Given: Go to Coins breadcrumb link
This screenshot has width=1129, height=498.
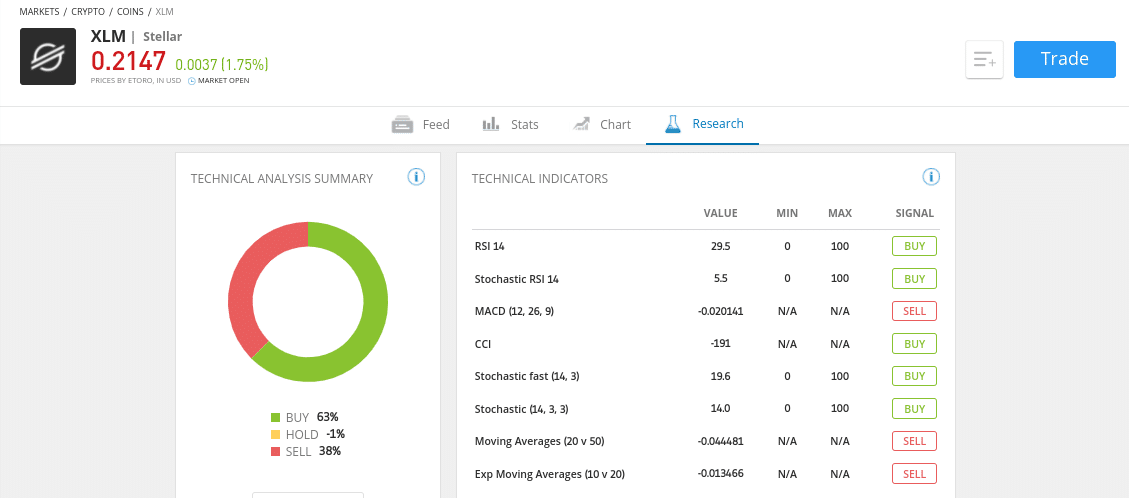Looking at the screenshot, I should pos(130,12).
